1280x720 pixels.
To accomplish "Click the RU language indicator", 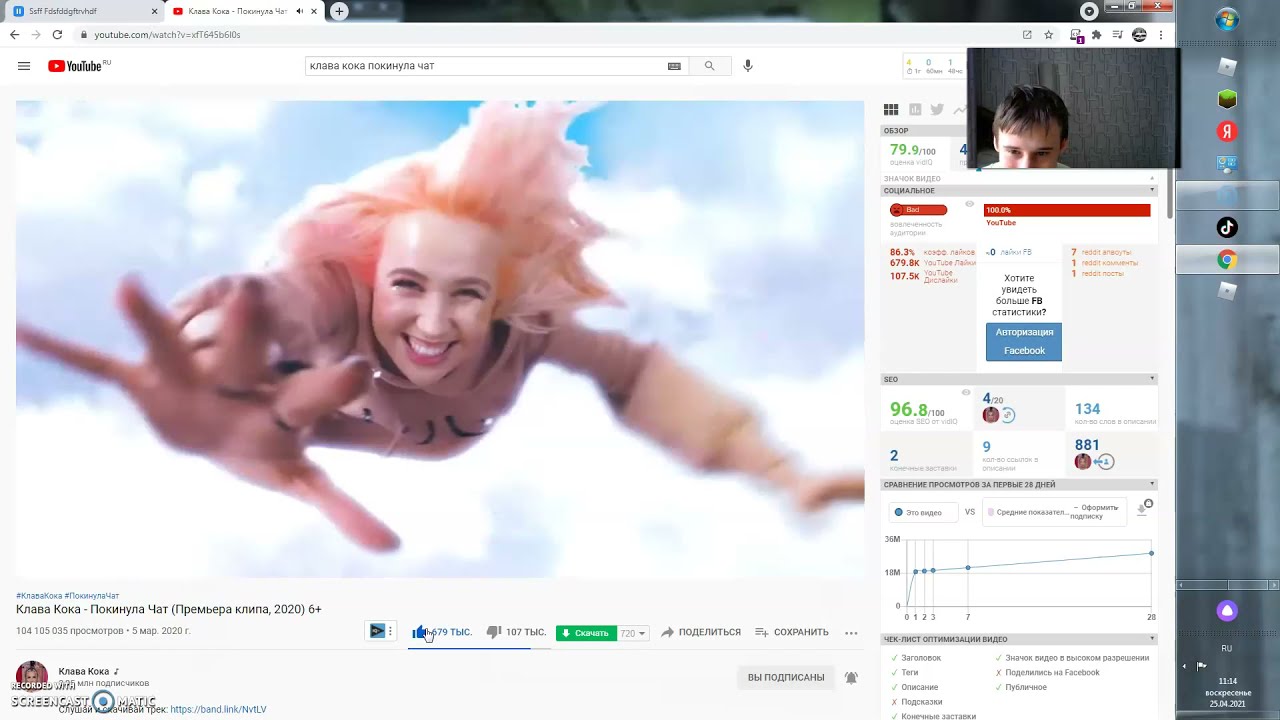I will click(1227, 648).
